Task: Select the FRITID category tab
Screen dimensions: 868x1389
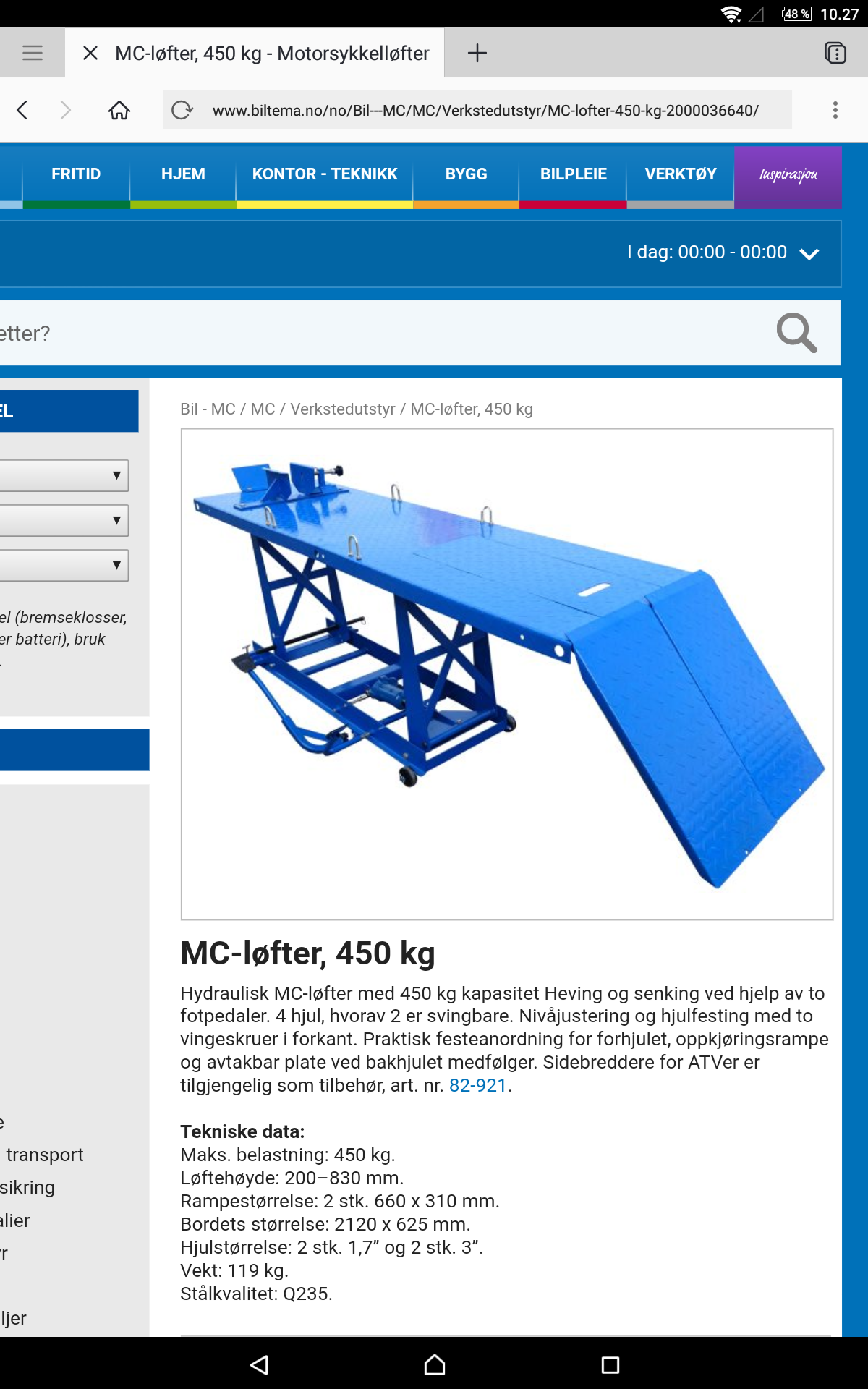Action: [x=76, y=174]
